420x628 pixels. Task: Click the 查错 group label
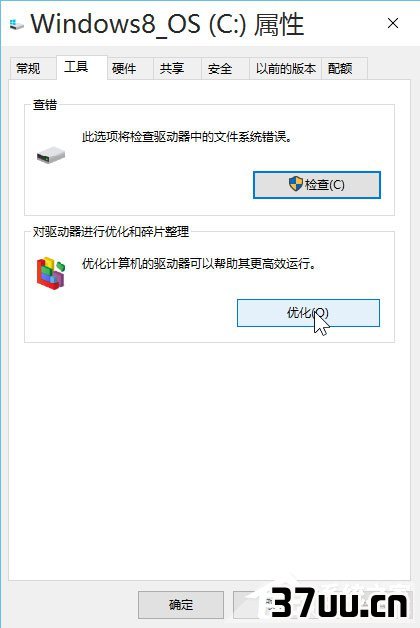pos(45,105)
